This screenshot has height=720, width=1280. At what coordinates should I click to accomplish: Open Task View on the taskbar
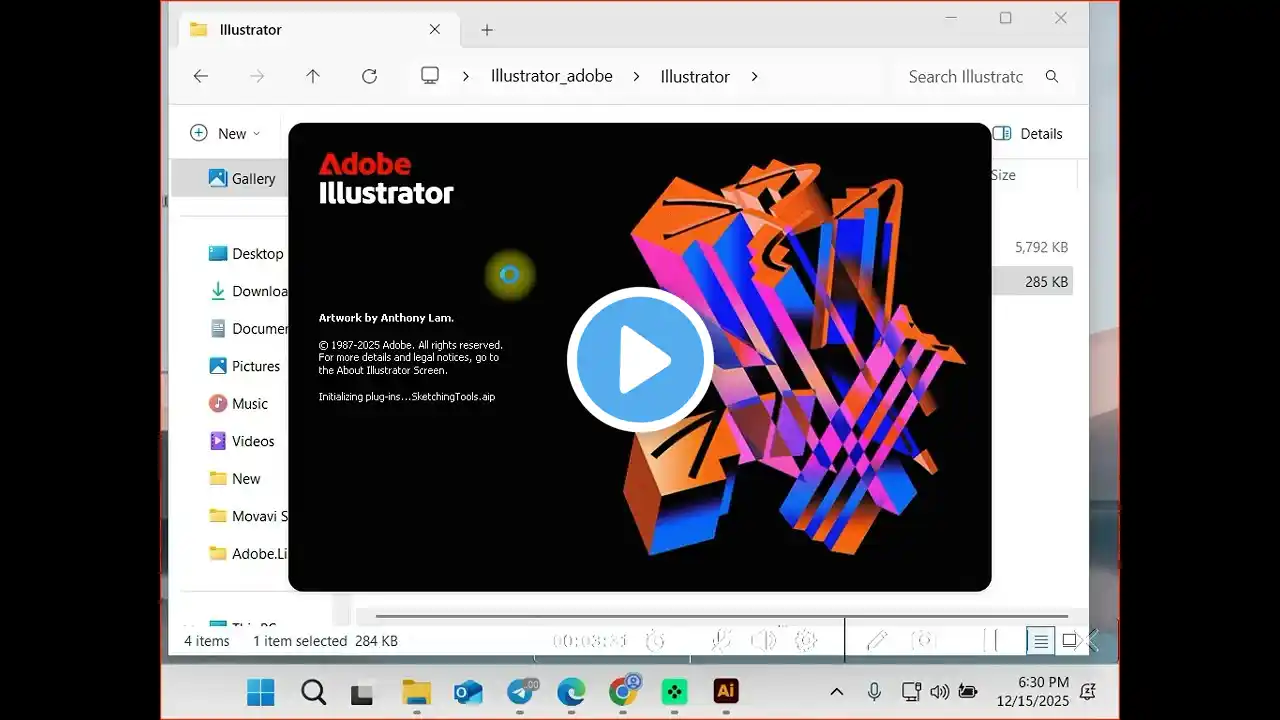(x=362, y=692)
